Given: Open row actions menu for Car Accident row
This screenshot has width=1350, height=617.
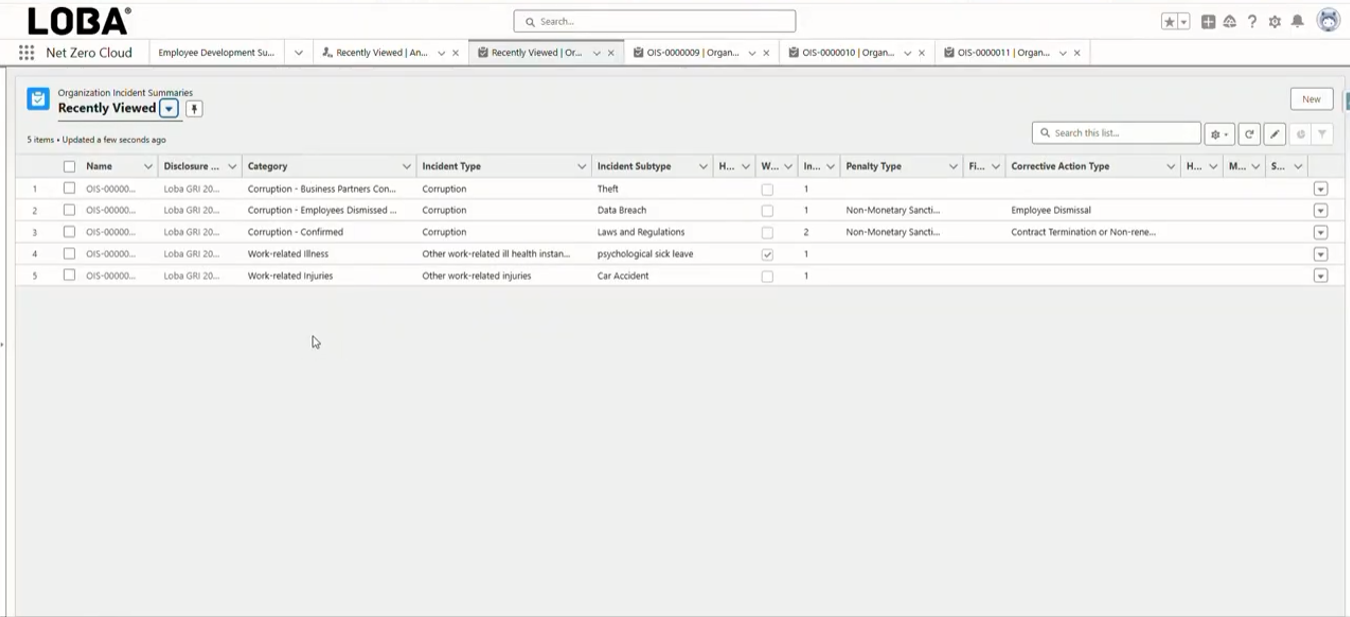Looking at the screenshot, I should click(1320, 276).
